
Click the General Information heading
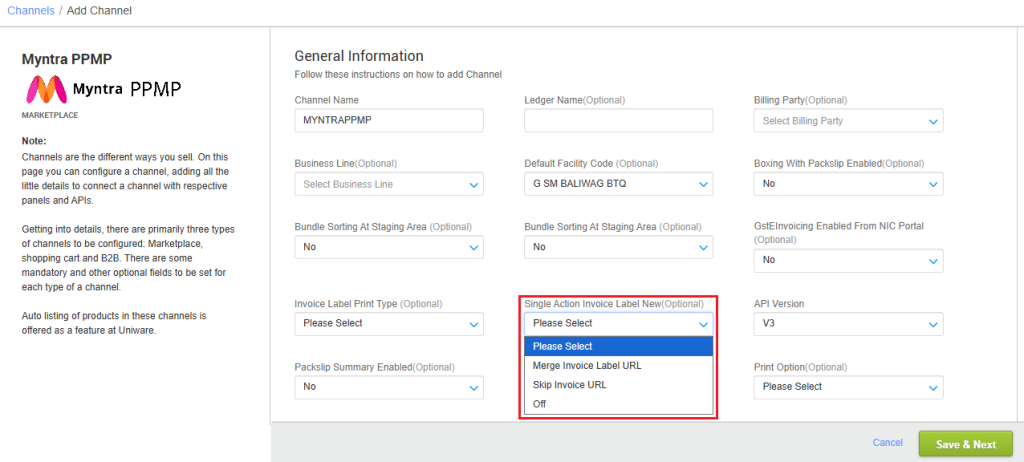tap(359, 56)
